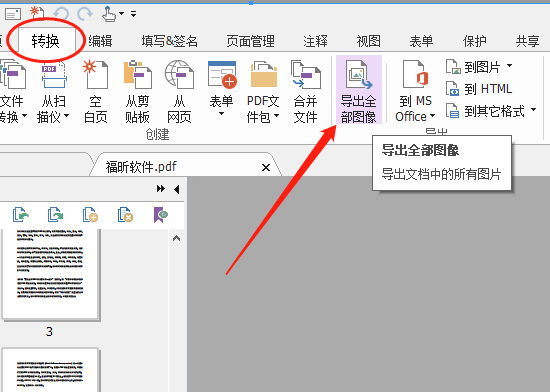Collapse the navigation panel left arrow
This screenshot has height=392, width=550.
tap(177, 189)
